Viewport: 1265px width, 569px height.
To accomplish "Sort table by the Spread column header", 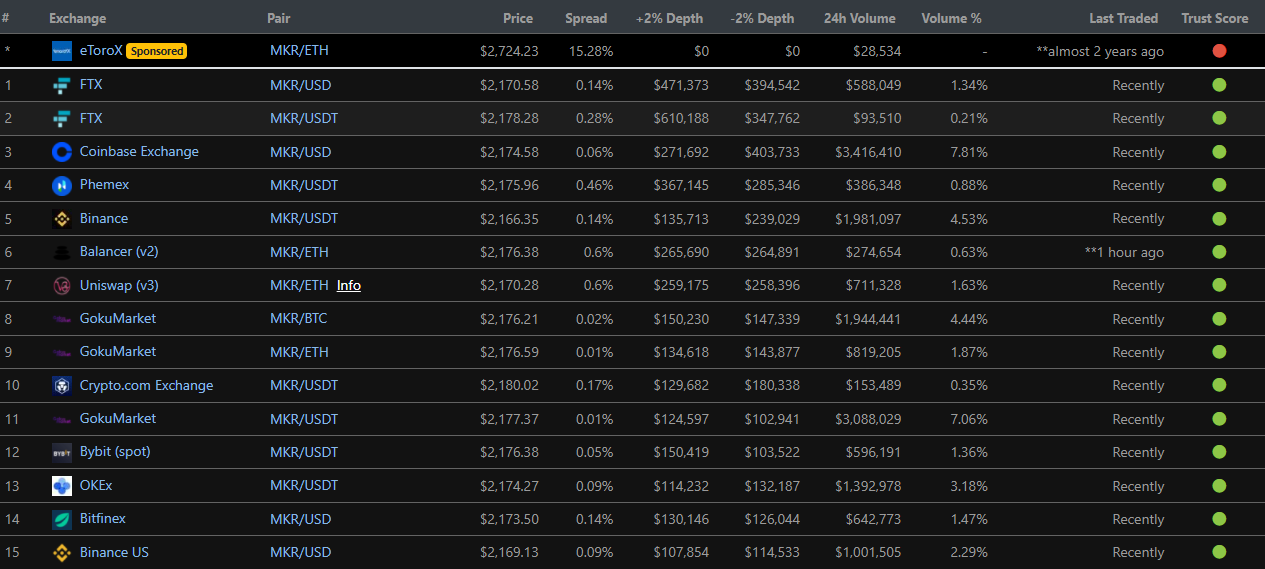I will click(x=586, y=18).
